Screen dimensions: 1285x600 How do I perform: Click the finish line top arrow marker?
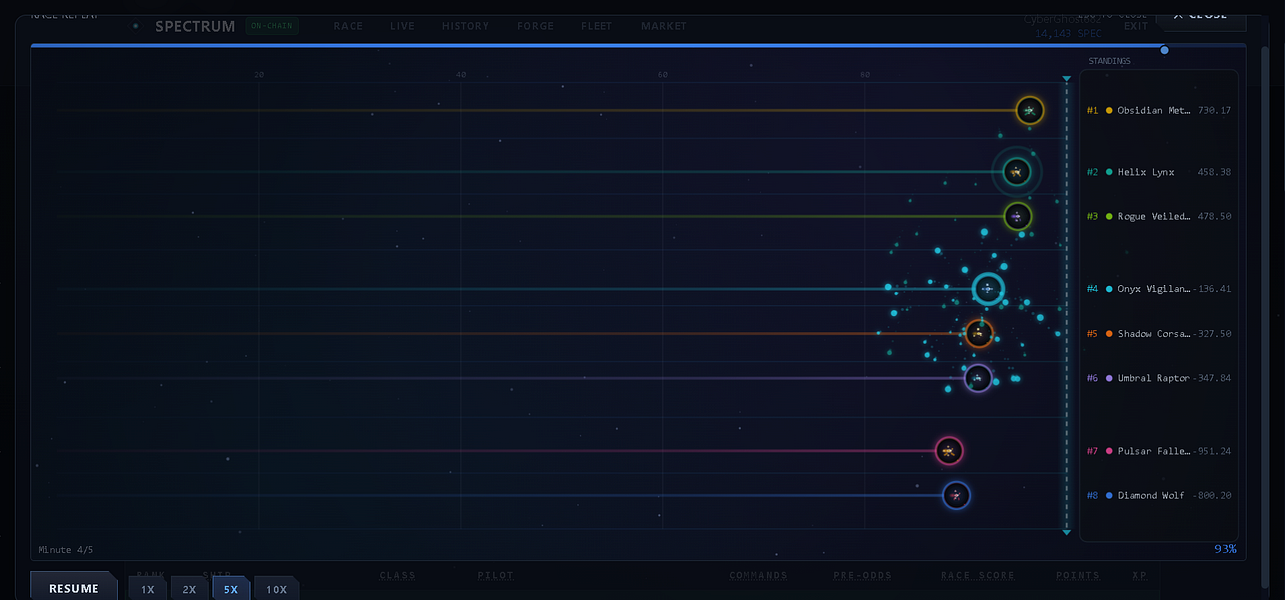pyautogui.click(x=1067, y=79)
